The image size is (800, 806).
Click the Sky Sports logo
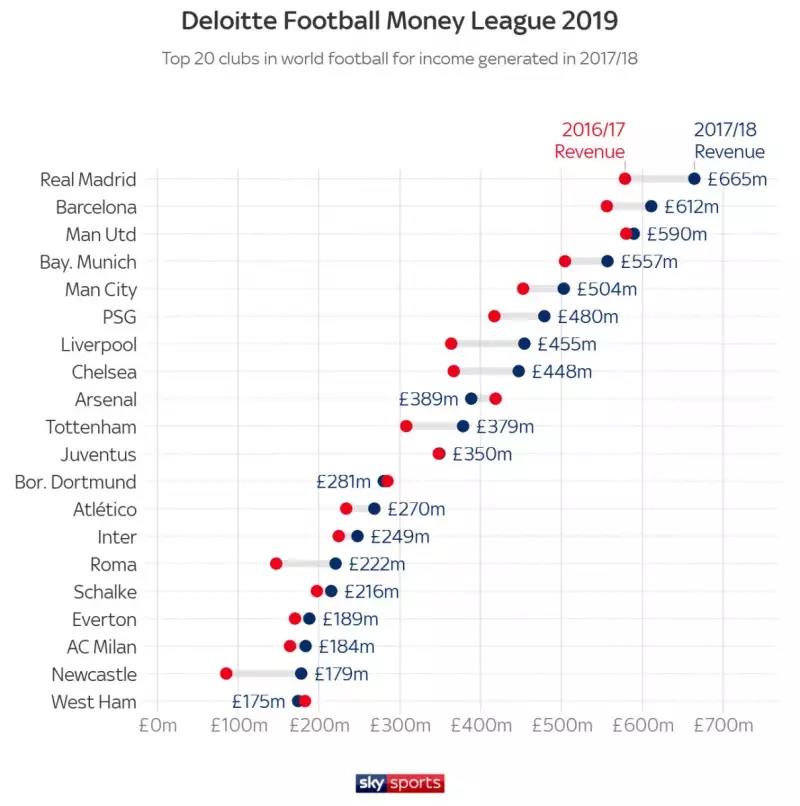400,783
